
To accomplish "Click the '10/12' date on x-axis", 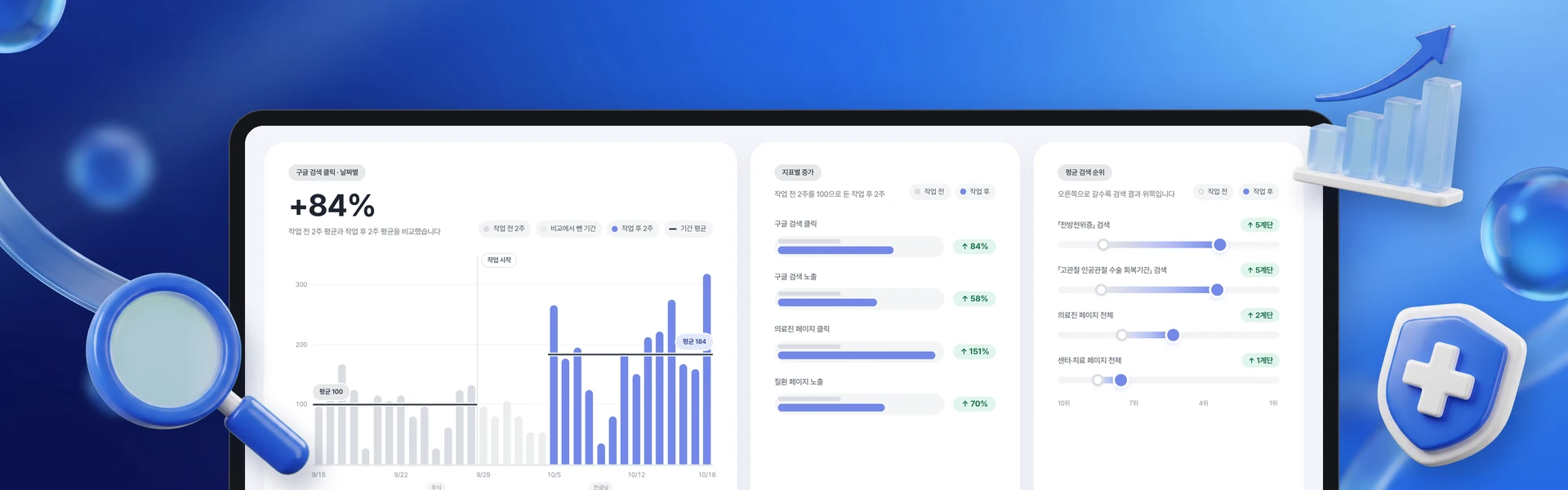I will click(x=636, y=474).
